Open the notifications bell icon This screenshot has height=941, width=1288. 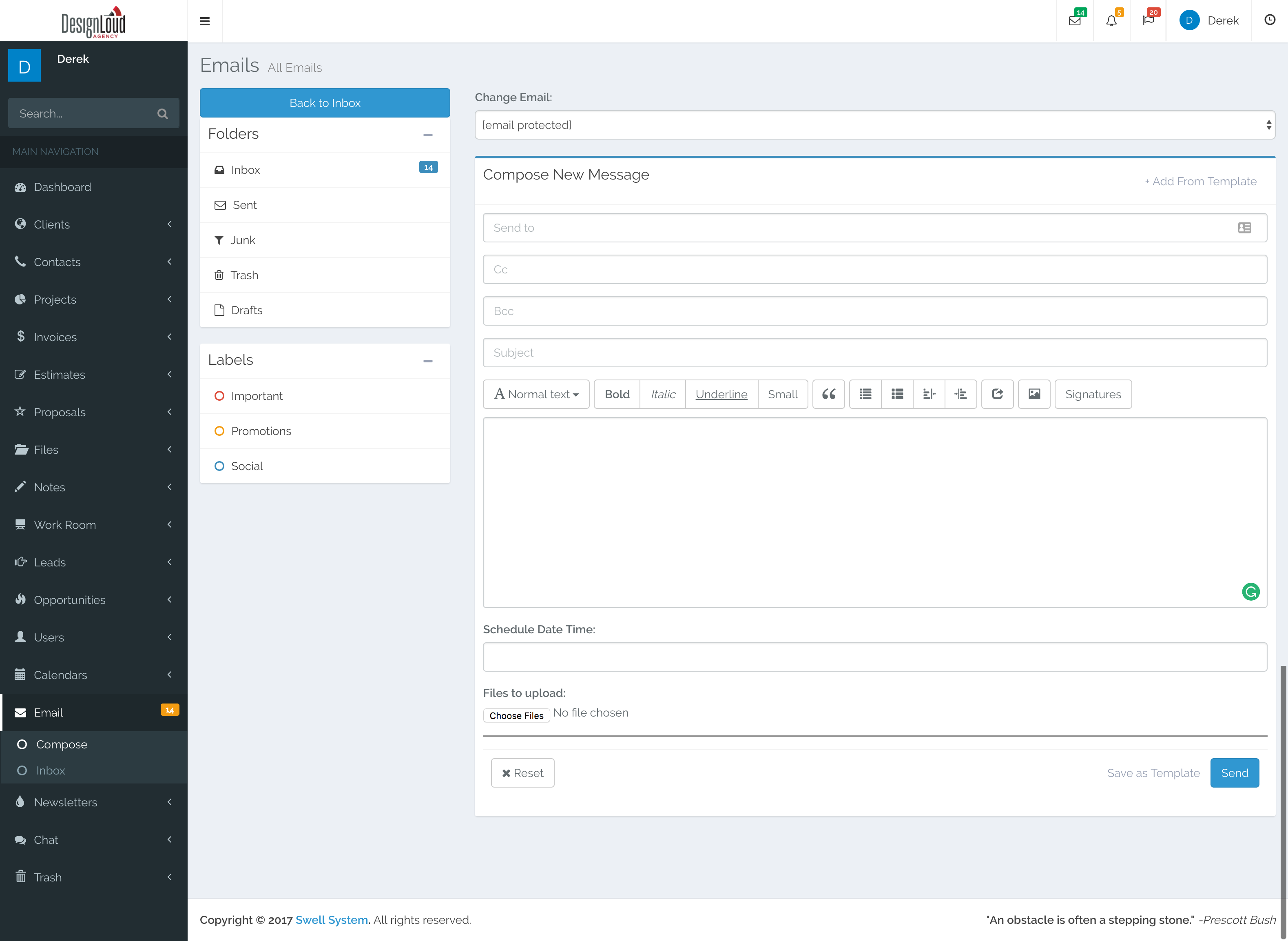(1111, 21)
